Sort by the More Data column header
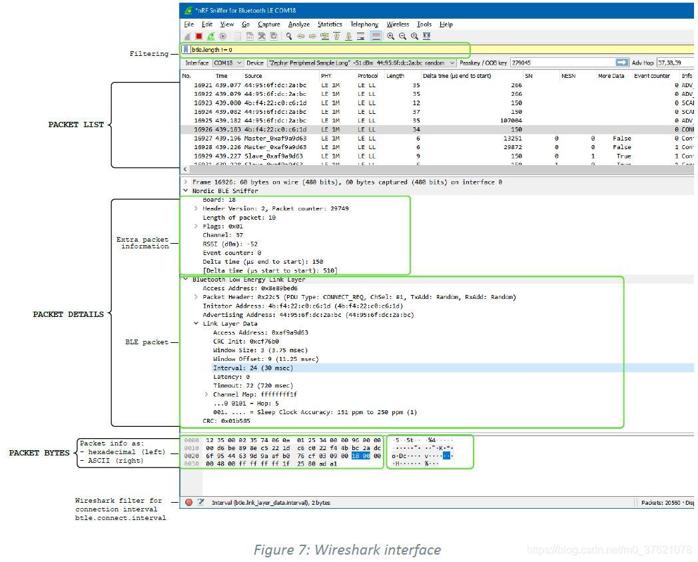 click(611, 76)
